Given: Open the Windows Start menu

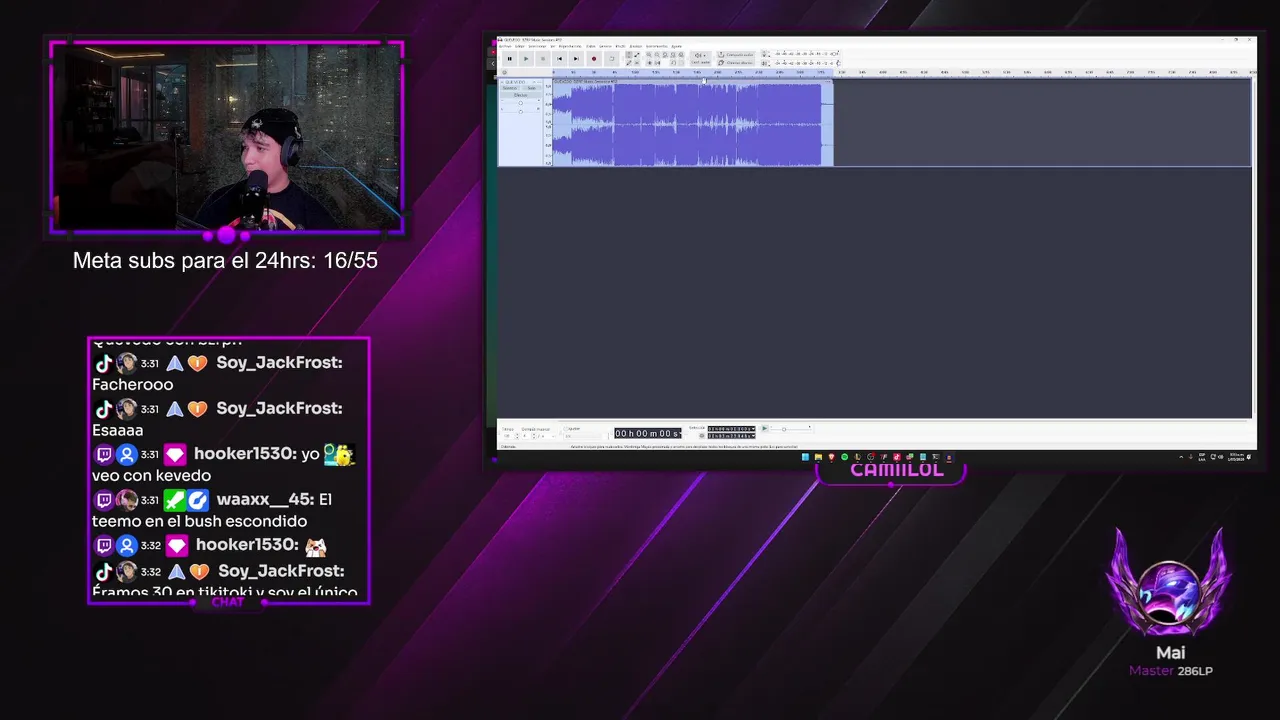Looking at the screenshot, I should coord(805,457).
